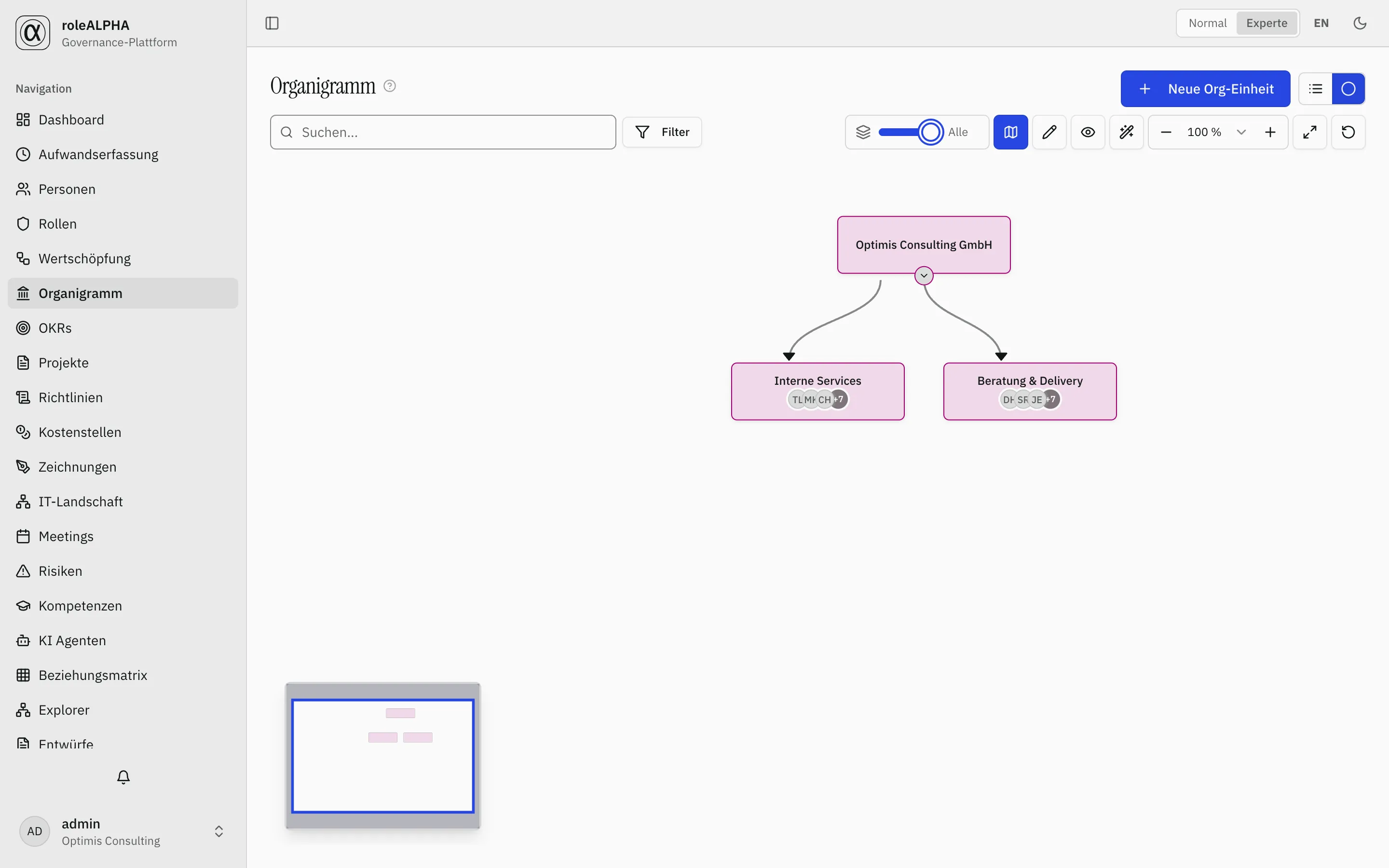Reset the view with circular arrow icon

click(x=1348, y=132)
